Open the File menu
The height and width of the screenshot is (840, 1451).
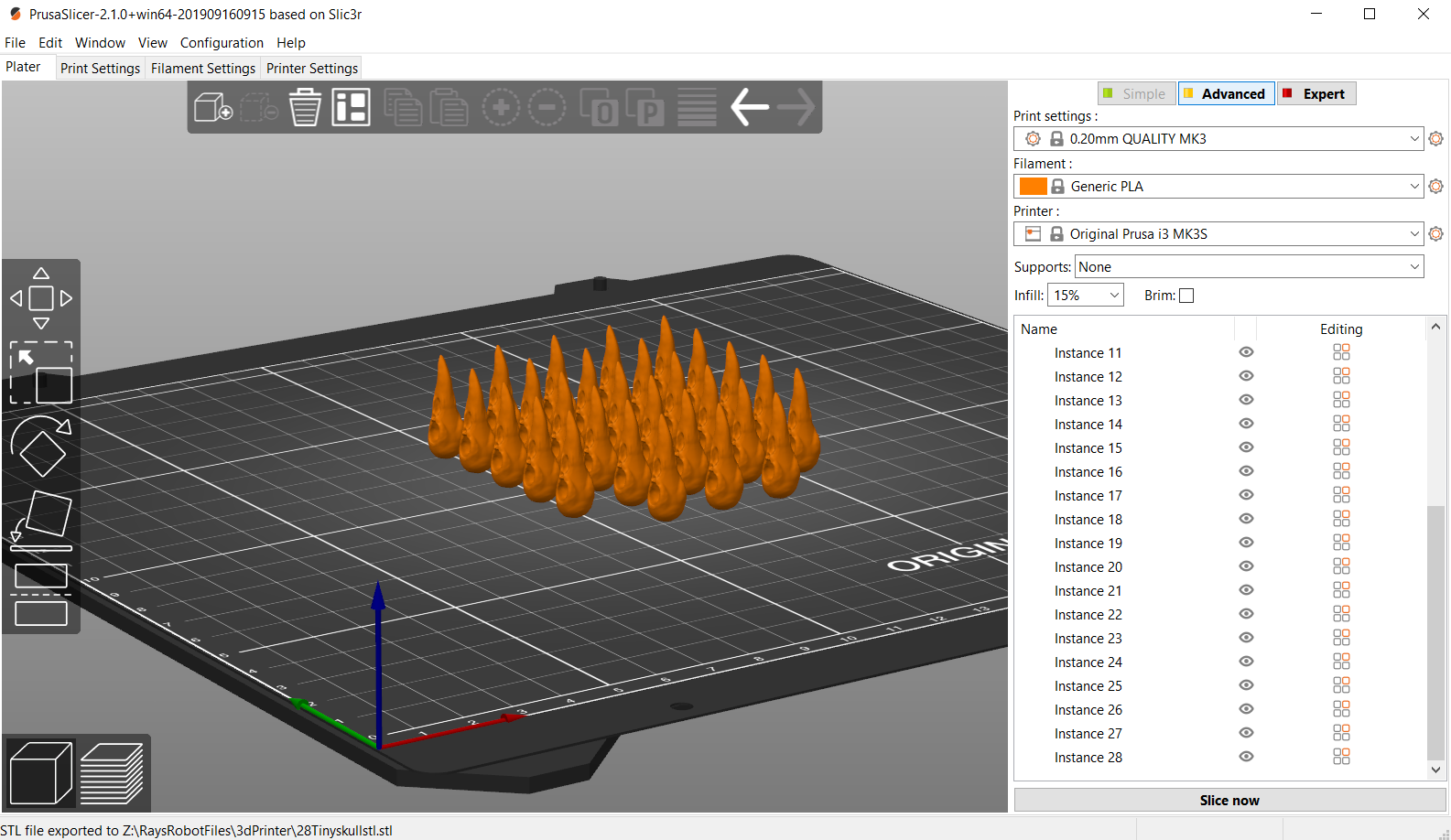click(16, 43)
